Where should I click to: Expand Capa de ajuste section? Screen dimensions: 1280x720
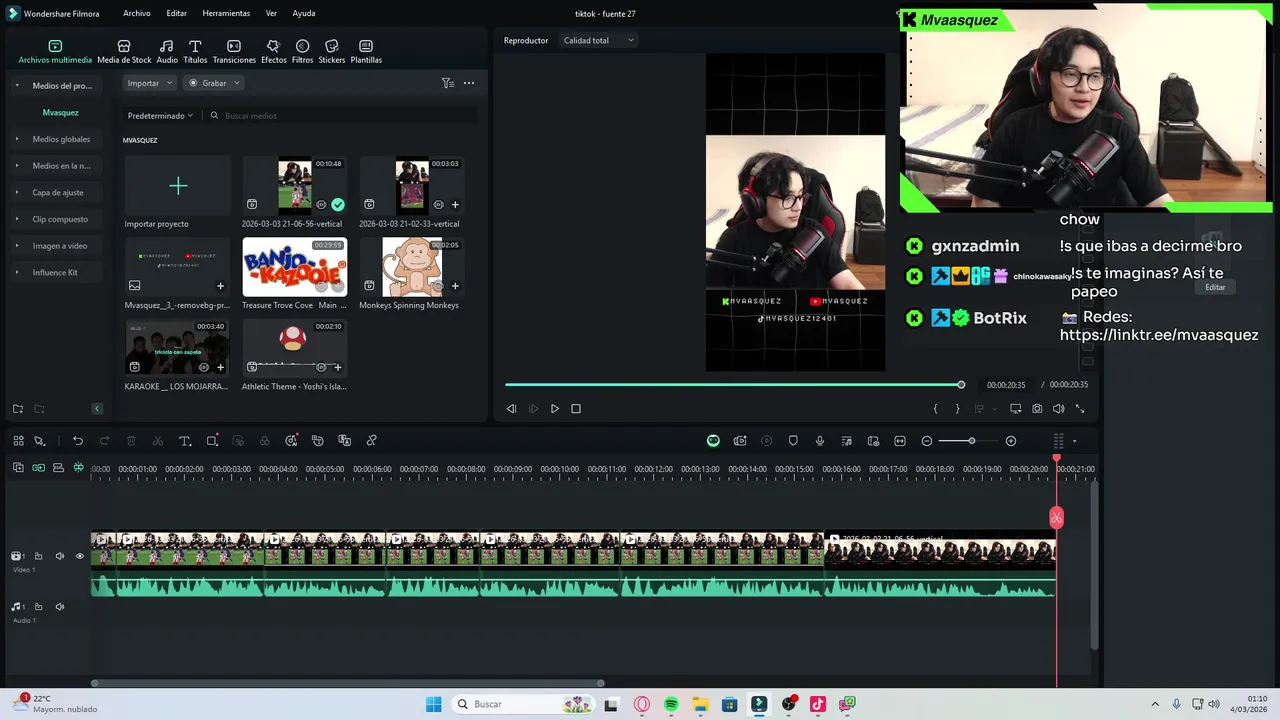pos(17,192)
